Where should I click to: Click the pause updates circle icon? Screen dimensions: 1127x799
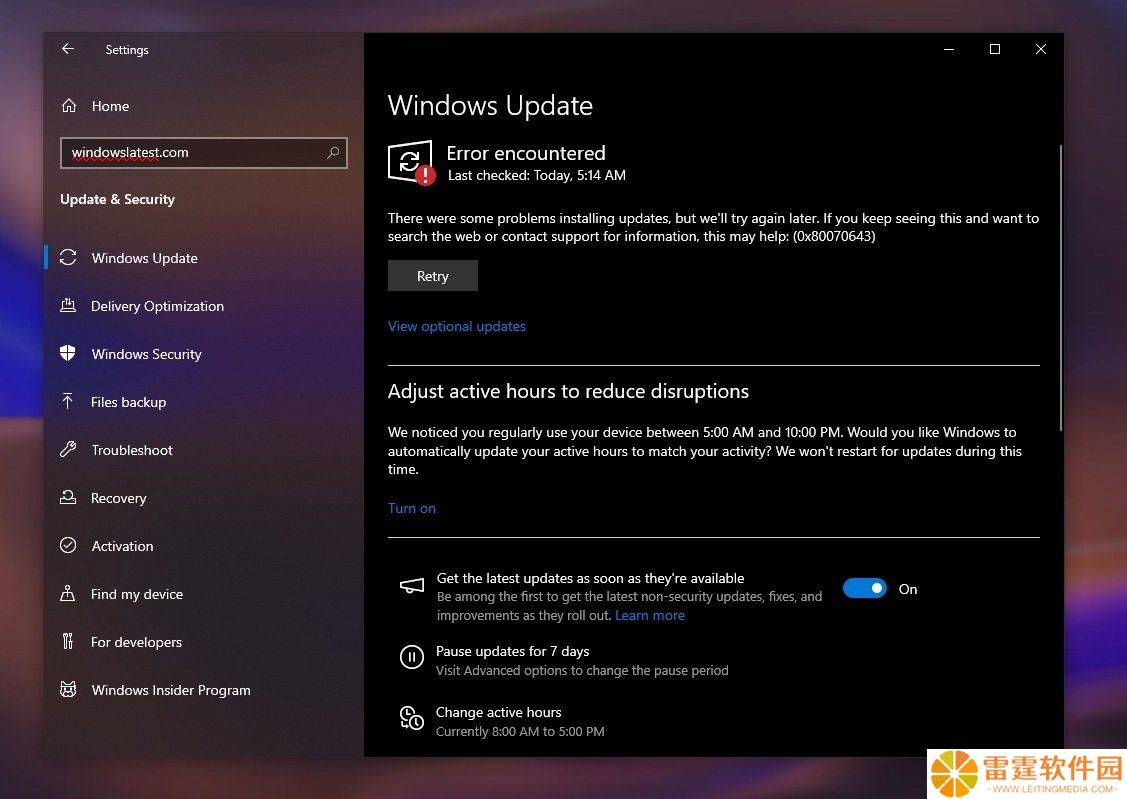(412, 657)
